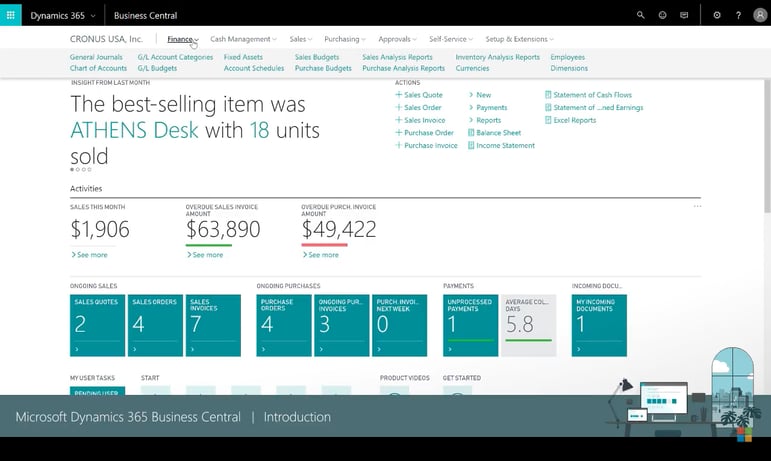771x461 pixels.
Task: Open Purchase Analysis Reports
Action: click(403, 68)
